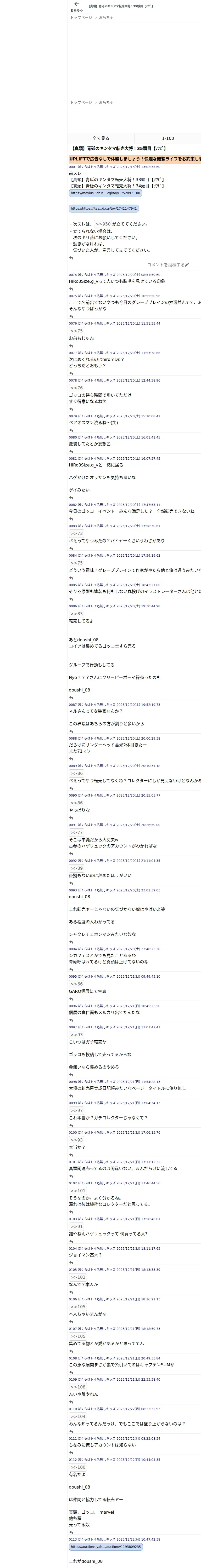Image resolution: width=201 pixels, height=1568 pixels.
Task: Reply to post 0088 with arrow icon
Action: click(x=71, y=759)
